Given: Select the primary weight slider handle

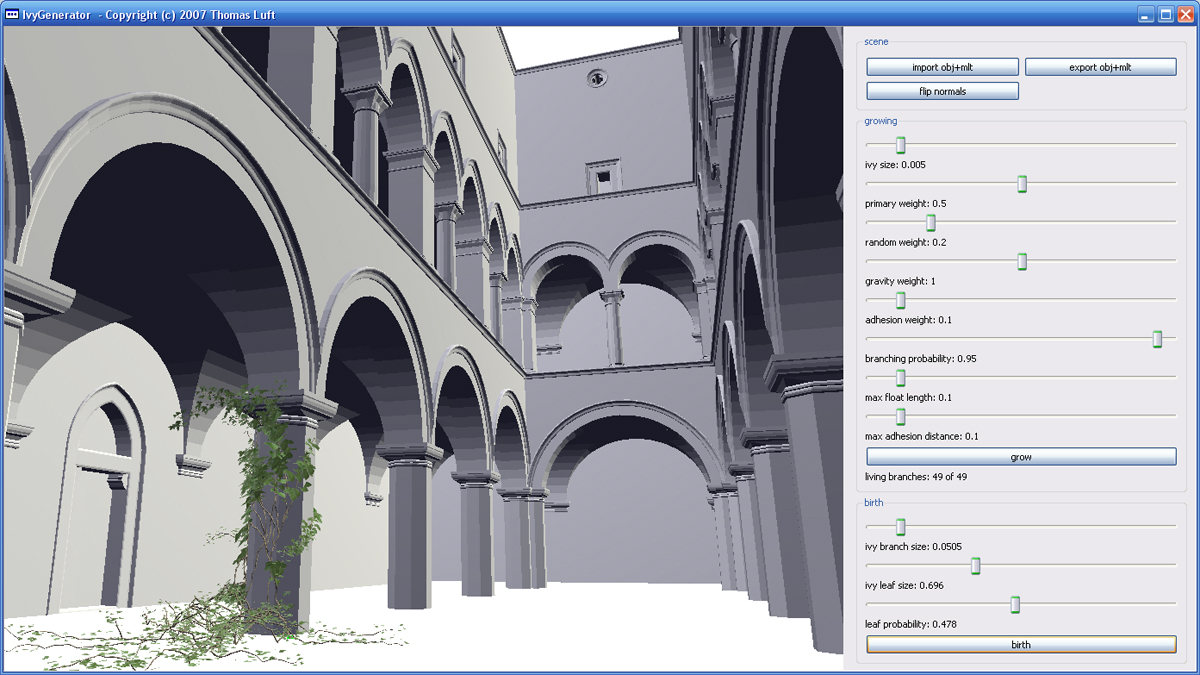Looking at the screenshot, I should point(1022,184).
